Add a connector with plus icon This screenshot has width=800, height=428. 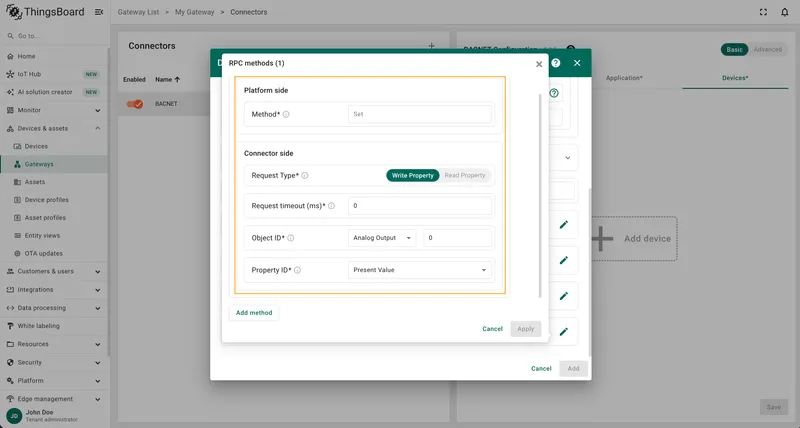tap(432, 46)
